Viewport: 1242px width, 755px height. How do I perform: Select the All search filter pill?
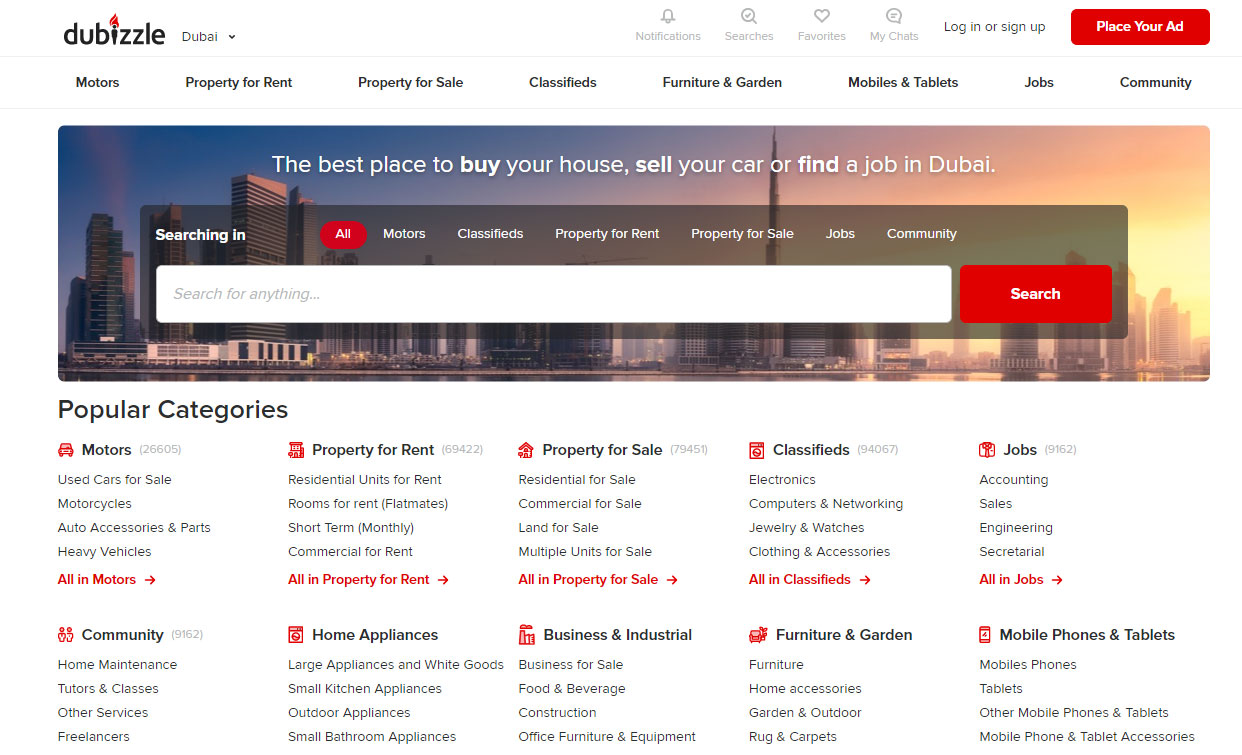tap(343, 234)
